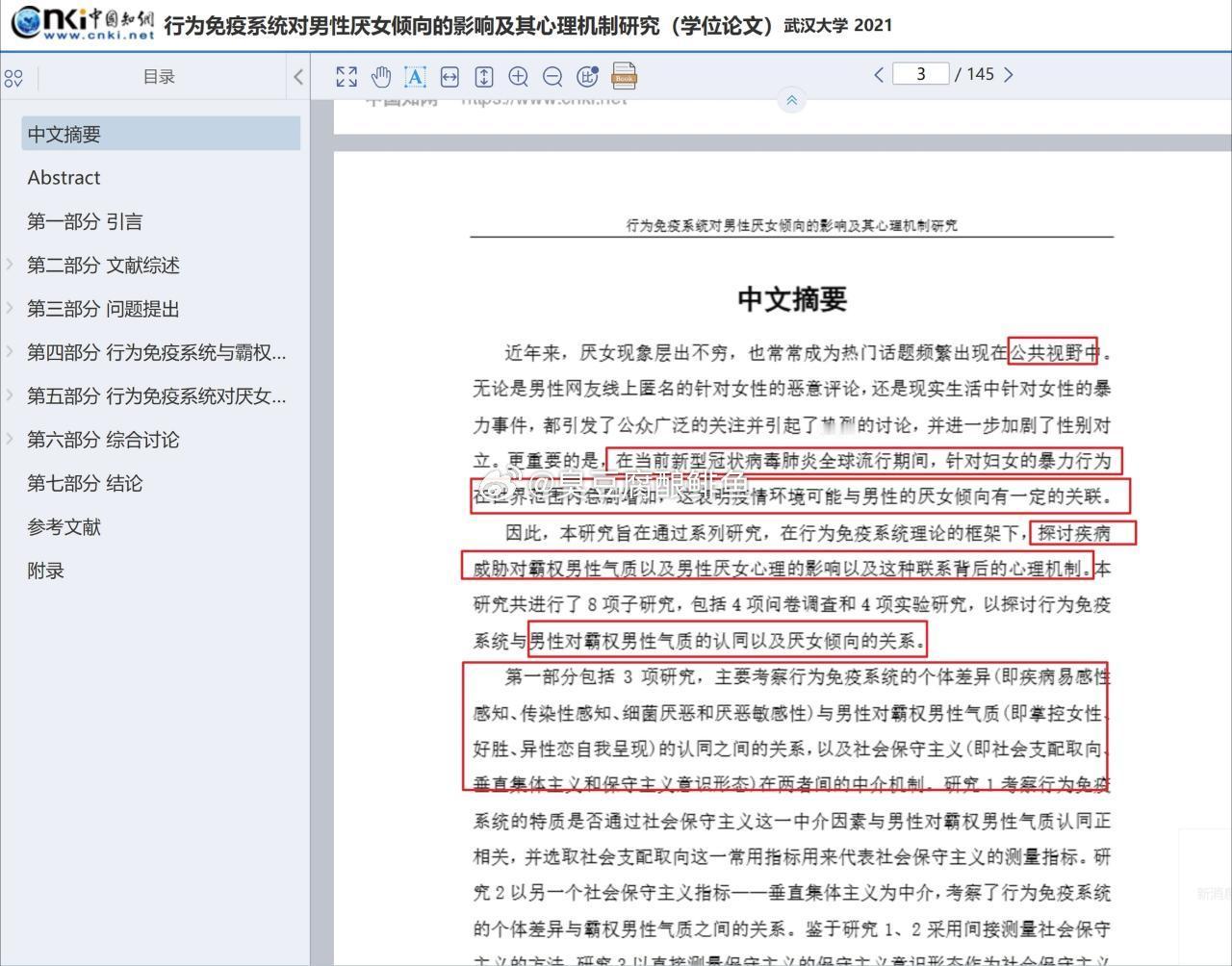Open 第三部分 问题提出
The image size is (1232, 966).
coord(103,309)
